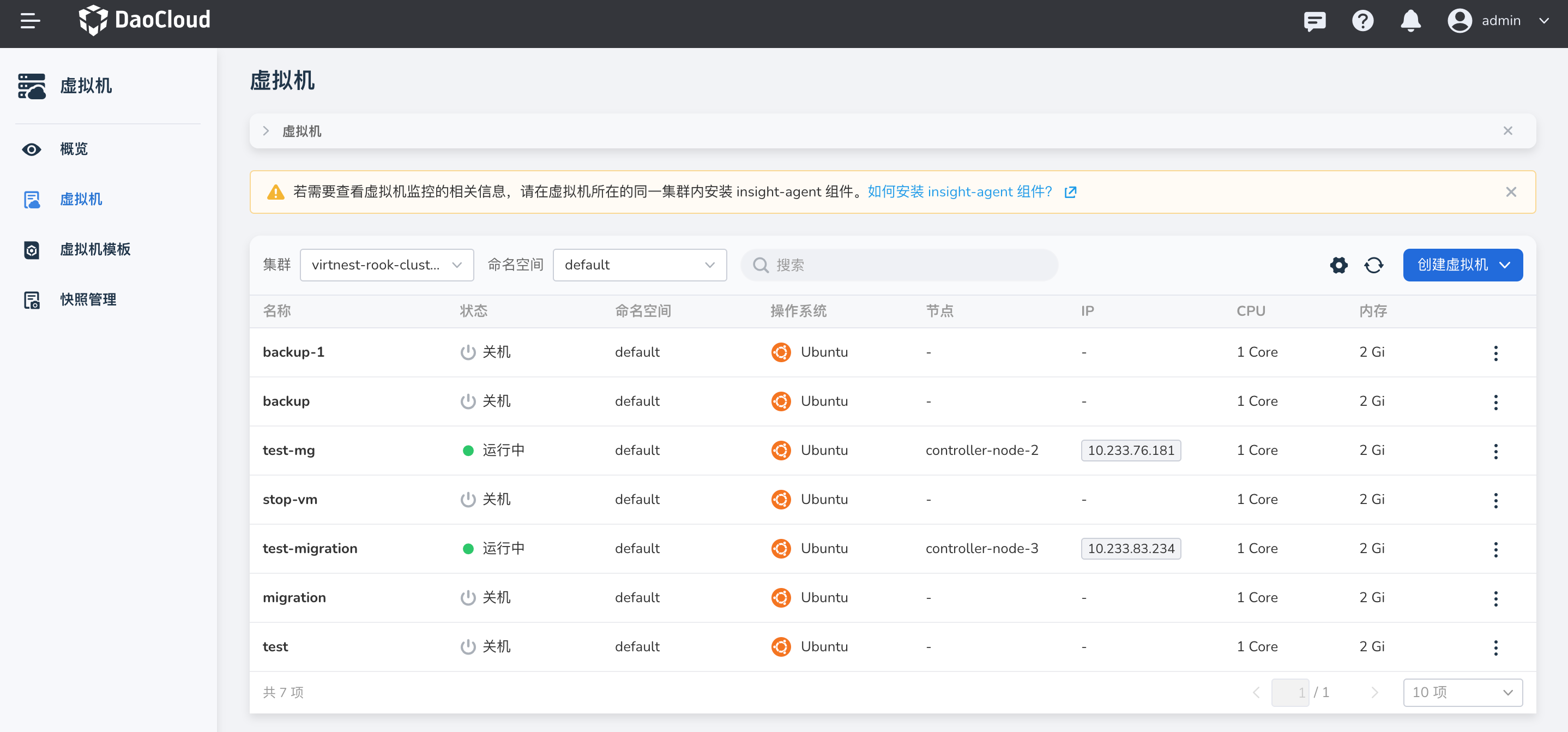The height and width of the screenshot is (732, 1568).
Task: Refresh the virtual machine list
Action: (1374, 265)
